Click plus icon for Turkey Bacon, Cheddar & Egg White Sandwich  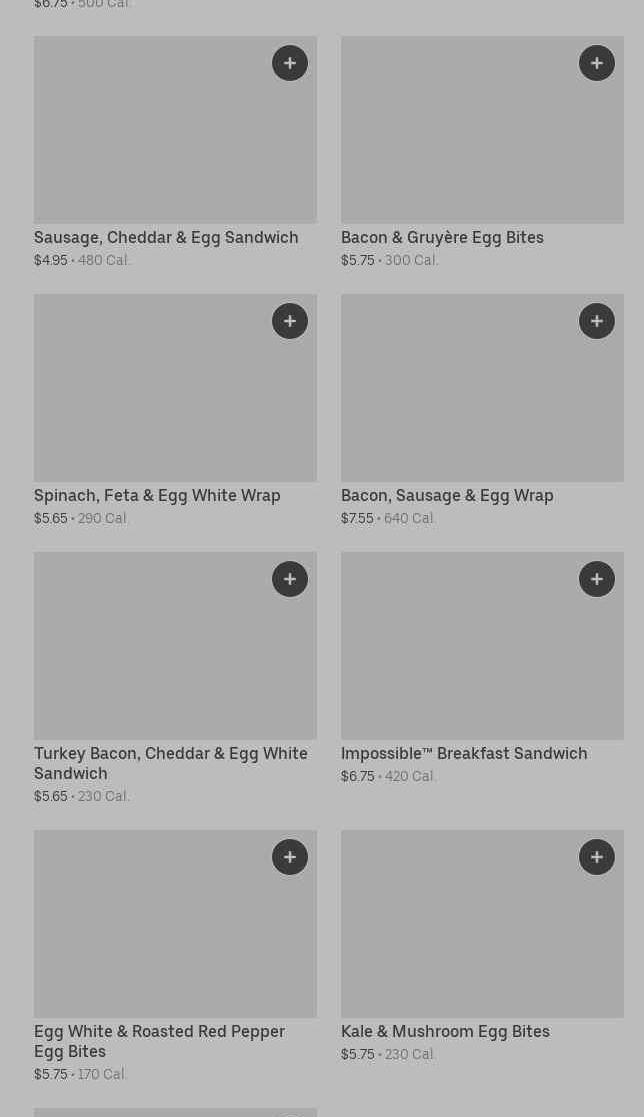[290, 579]
